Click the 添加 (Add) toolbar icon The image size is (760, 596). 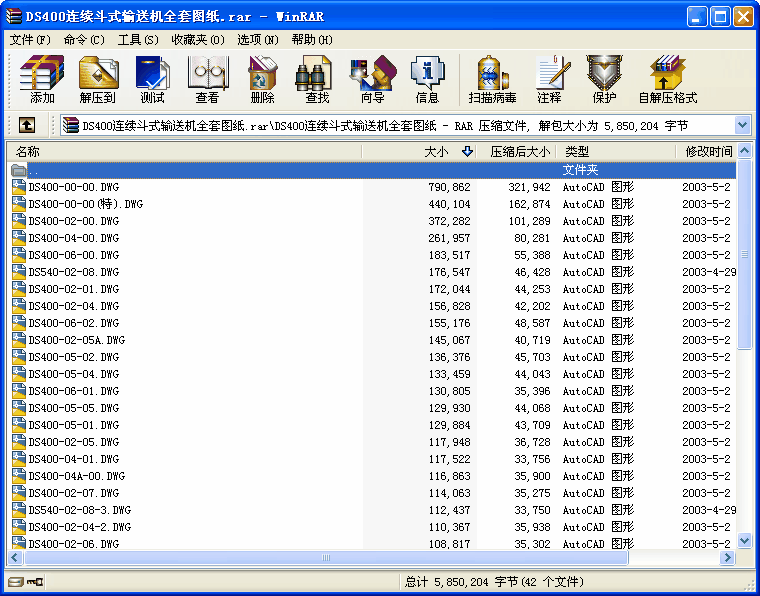42,80
